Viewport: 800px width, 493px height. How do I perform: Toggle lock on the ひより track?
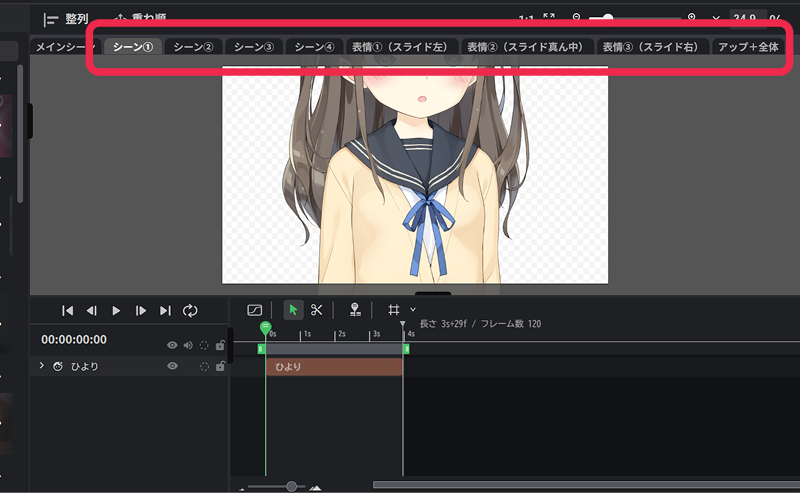point(220,367)
